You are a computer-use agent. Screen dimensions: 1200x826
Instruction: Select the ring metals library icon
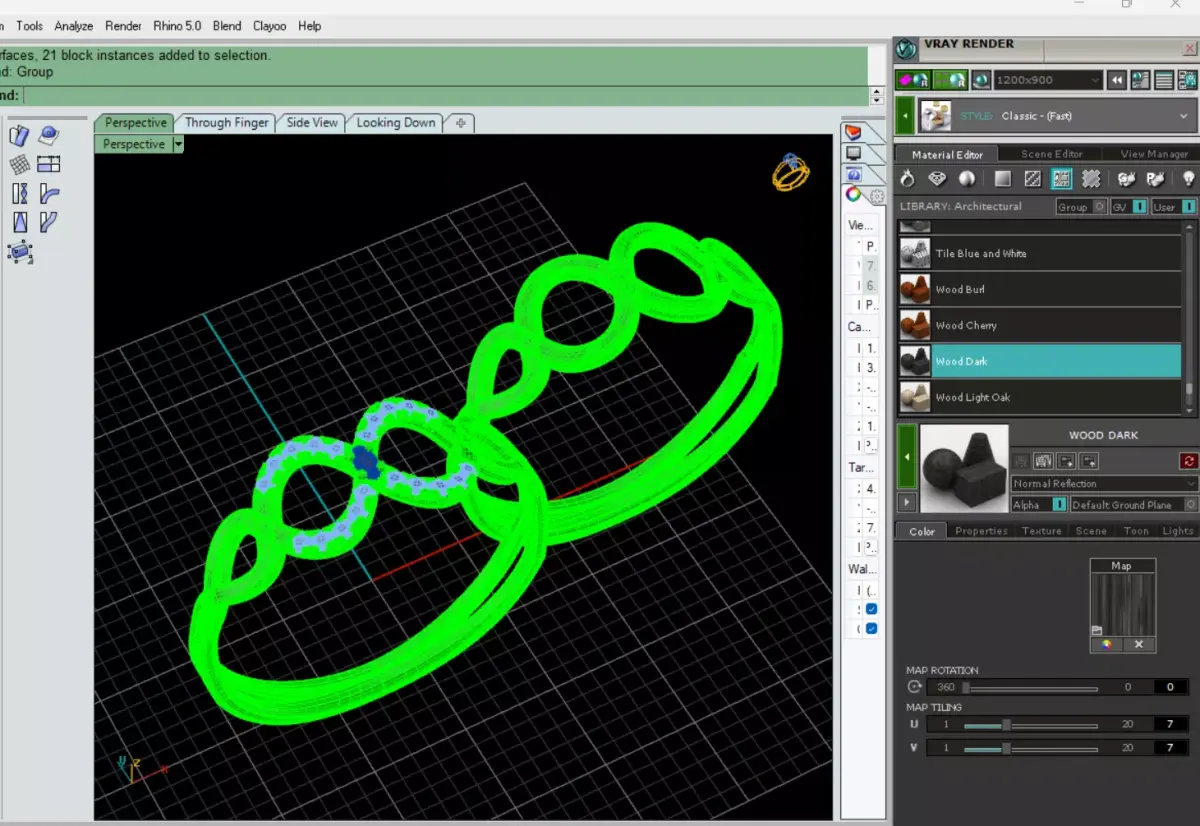(x=907, y=179)
